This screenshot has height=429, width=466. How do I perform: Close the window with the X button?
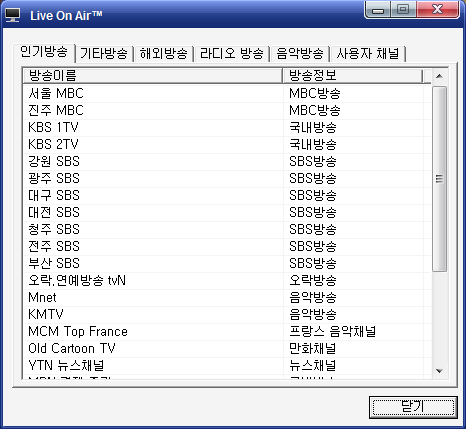point(438,9)
